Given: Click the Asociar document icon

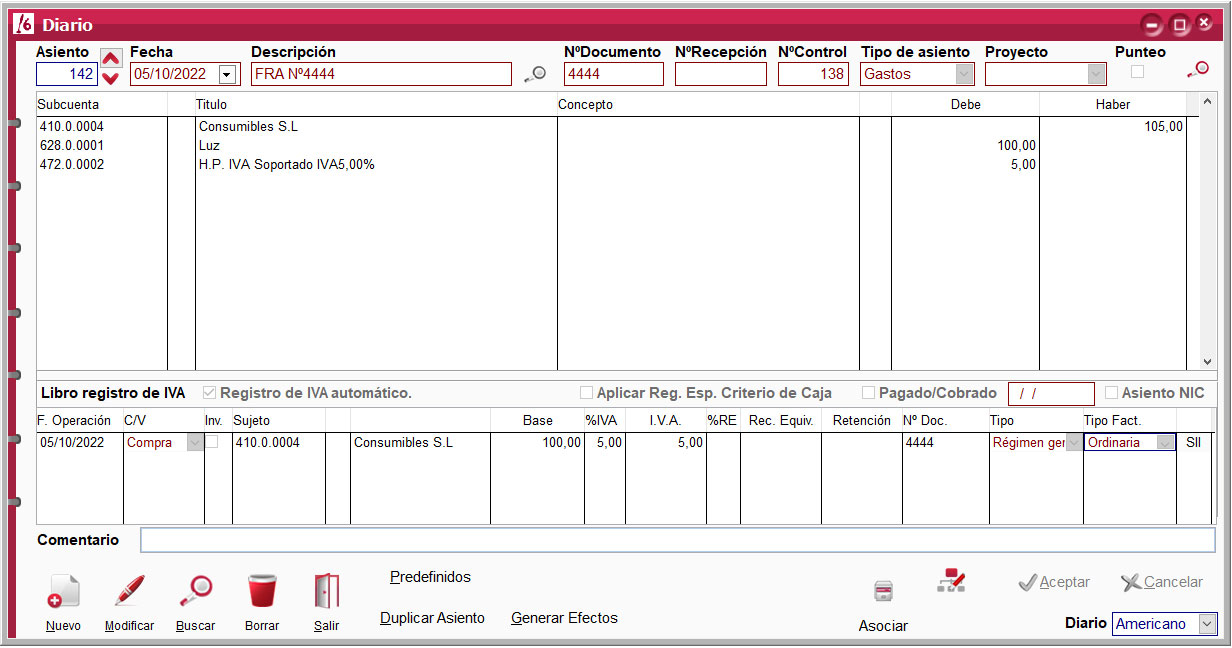Looking at the screenshot, I should point(883,591).
